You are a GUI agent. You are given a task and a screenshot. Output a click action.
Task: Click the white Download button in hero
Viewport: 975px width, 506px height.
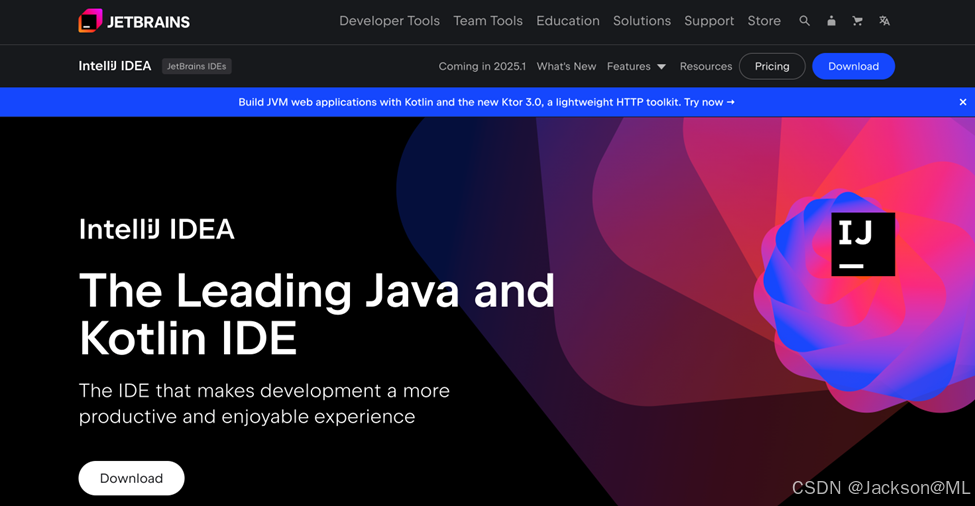click(131, 478)
